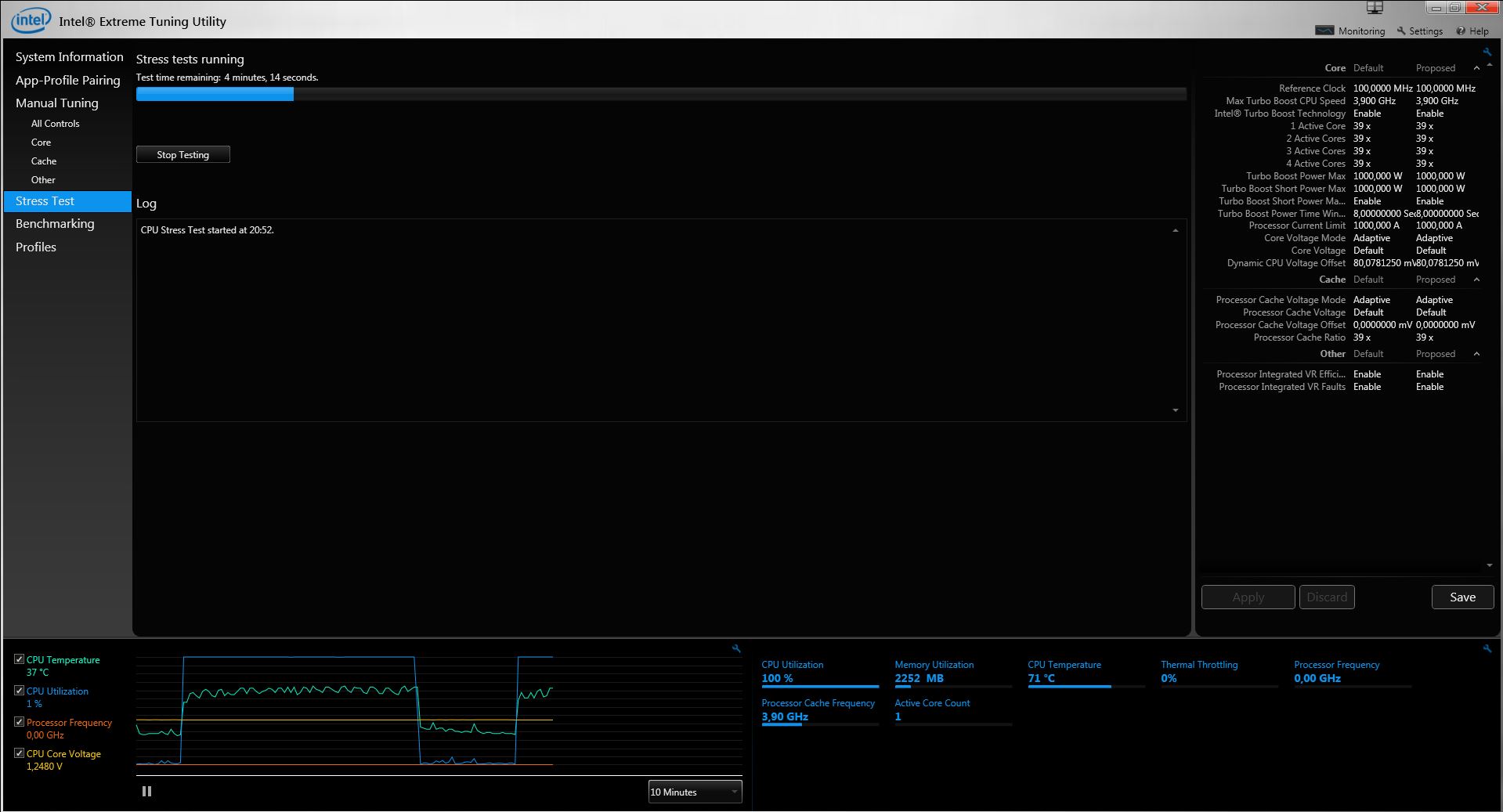Click the 0,00 GHz Processor Frequency tile
Screen dimensions: 1503x812
point(1352,673)
